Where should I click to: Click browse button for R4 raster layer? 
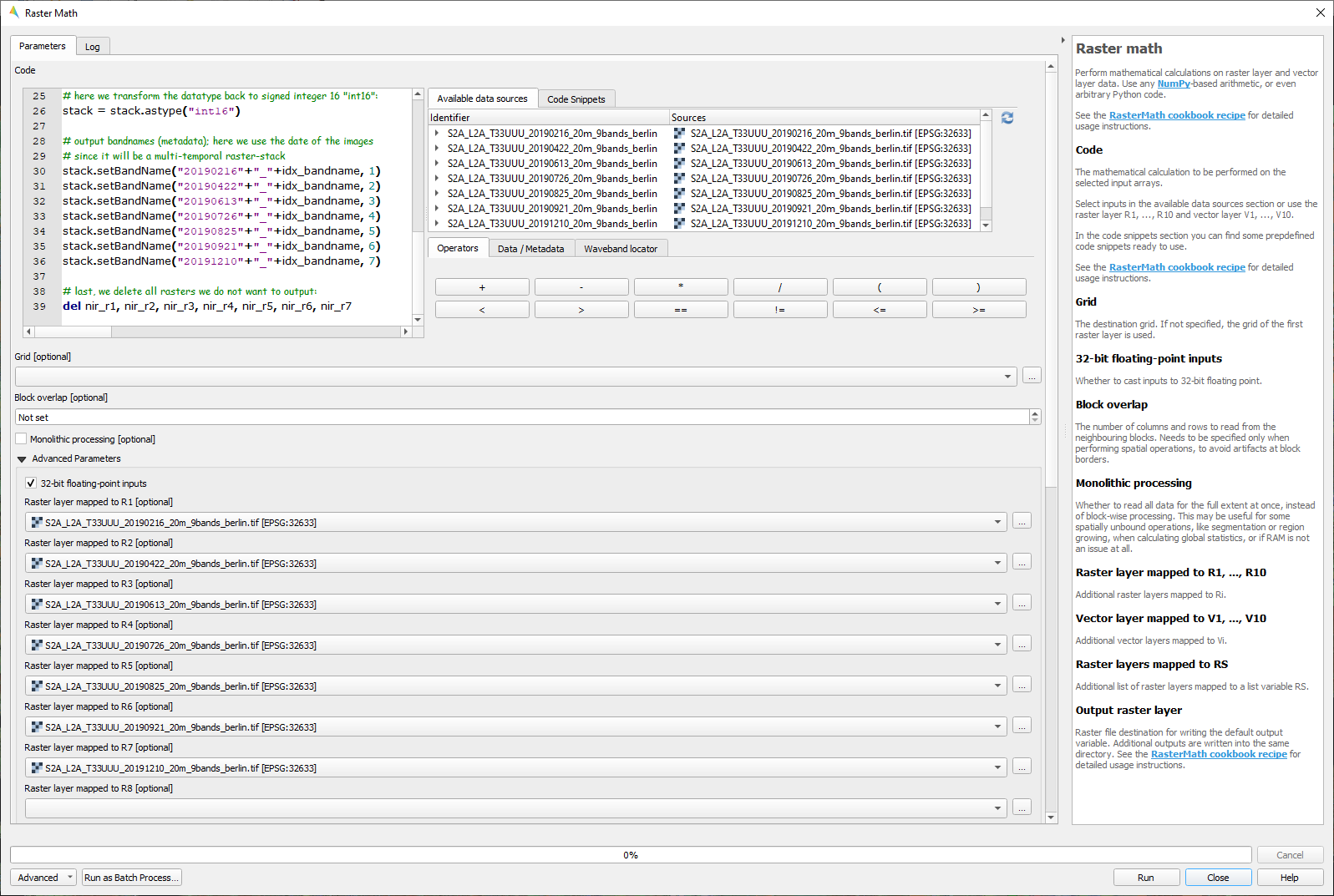[1022, 644]
